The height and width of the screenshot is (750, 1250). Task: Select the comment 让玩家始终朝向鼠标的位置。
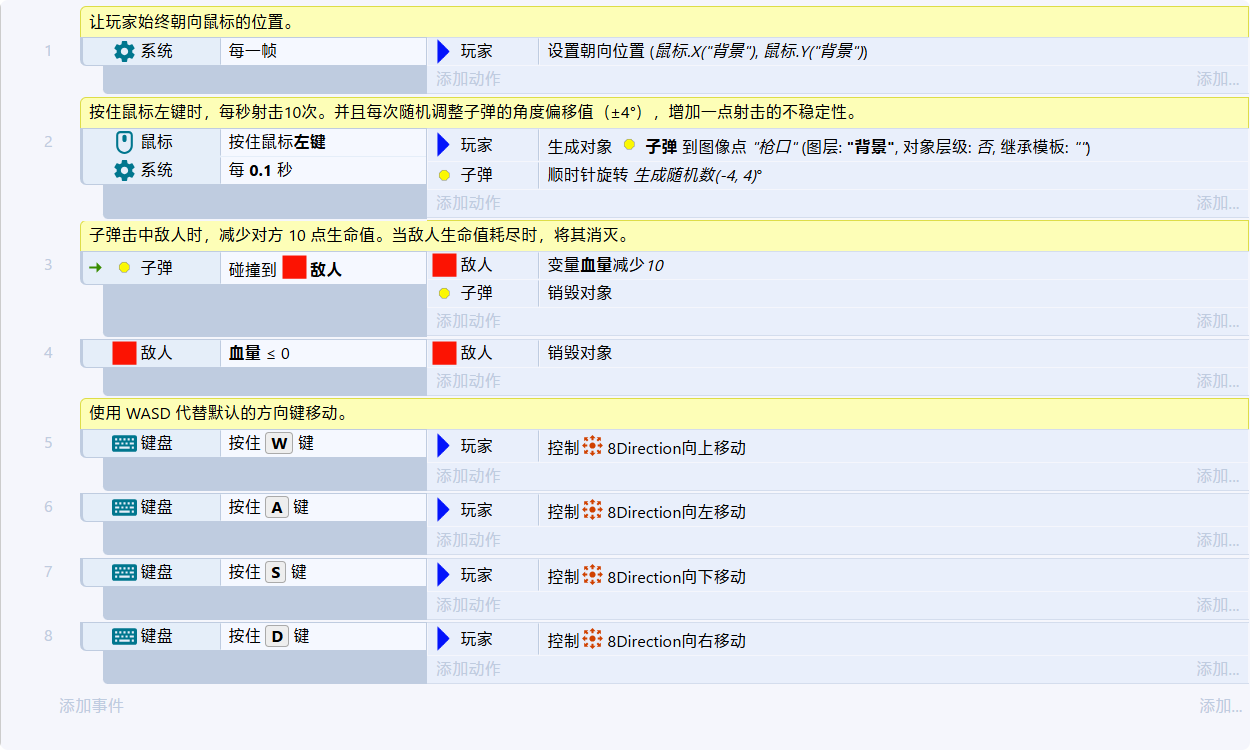(x=665, y=22)
